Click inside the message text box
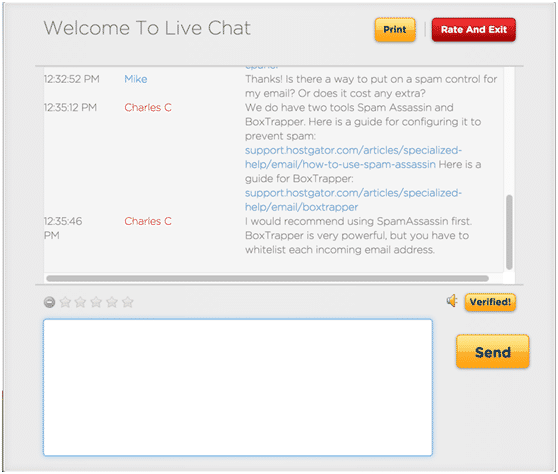This screenshot has width=558, height=474. (238, 387)
